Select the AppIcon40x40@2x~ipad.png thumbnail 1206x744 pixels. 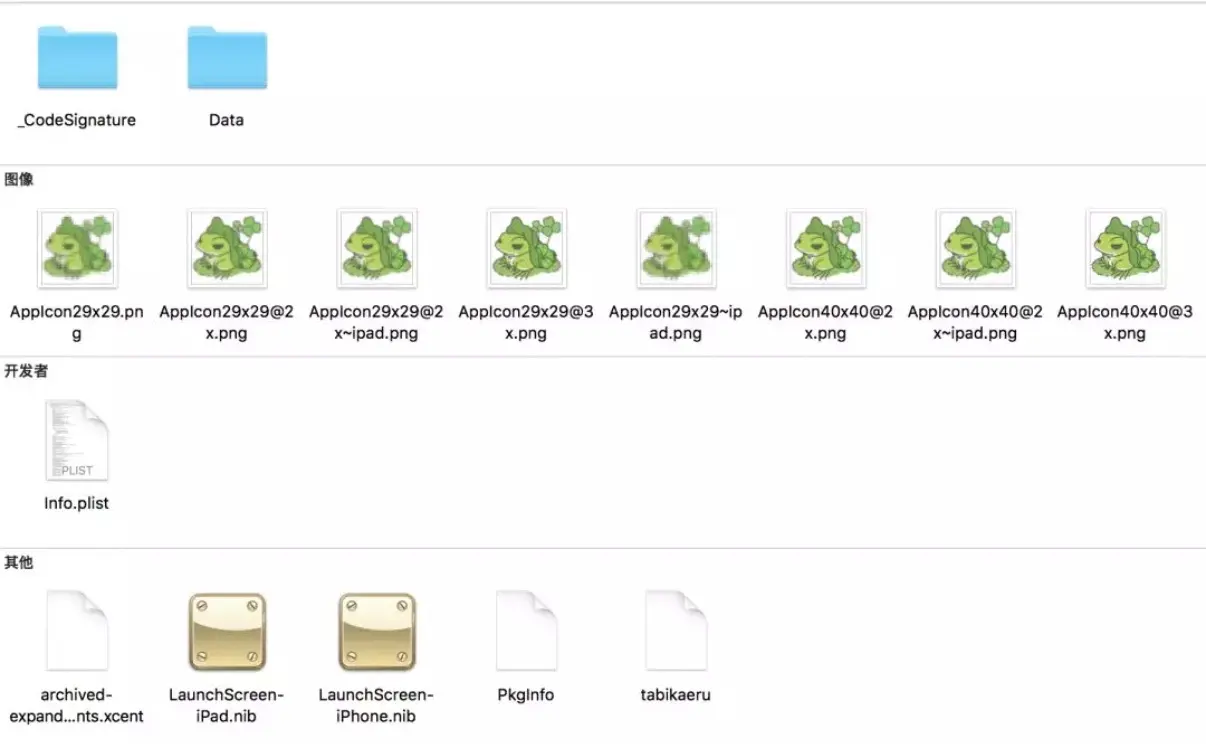pyautogui.click(x=976, y=248)
